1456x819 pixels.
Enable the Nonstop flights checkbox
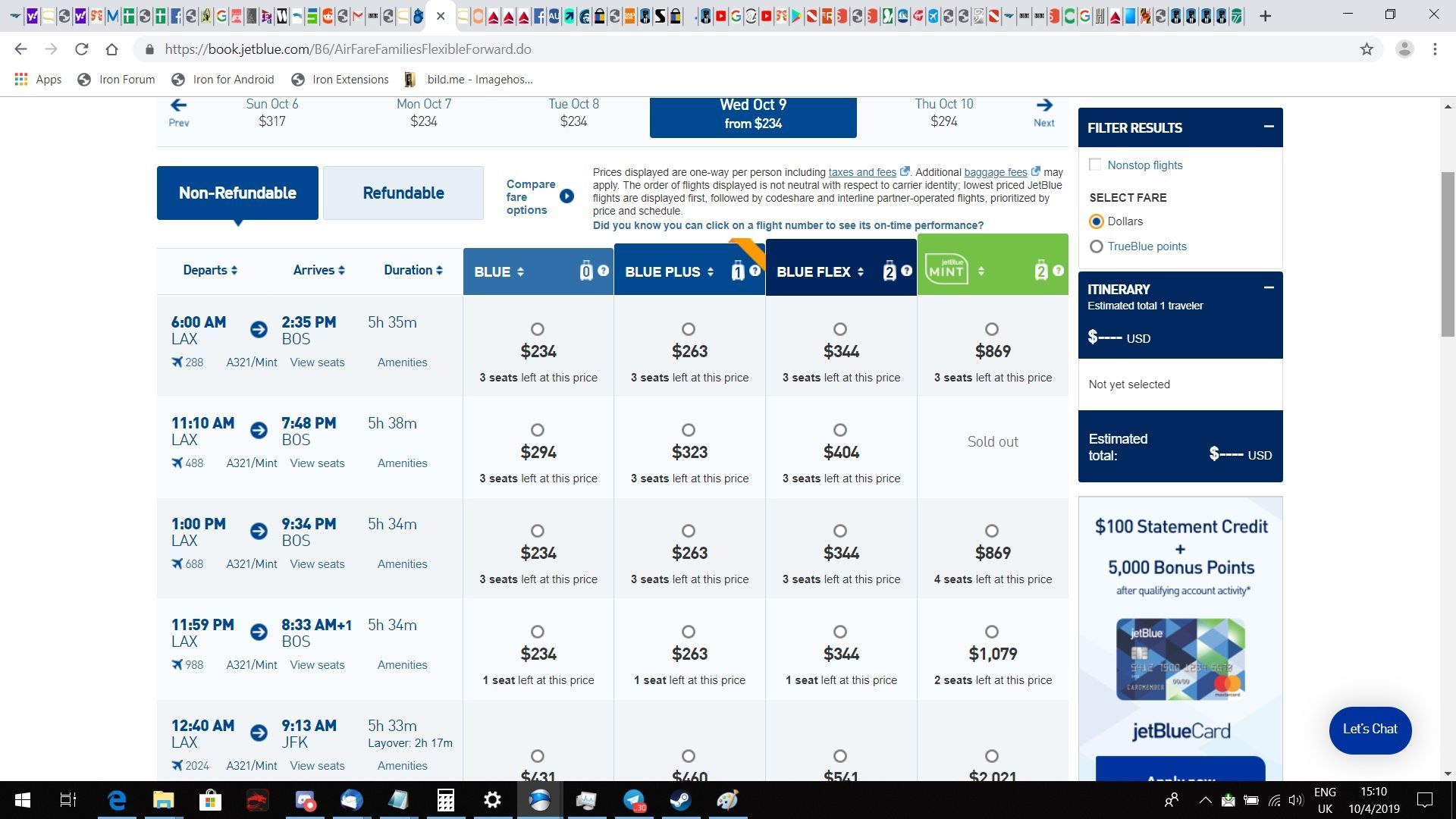[1095, 165]
